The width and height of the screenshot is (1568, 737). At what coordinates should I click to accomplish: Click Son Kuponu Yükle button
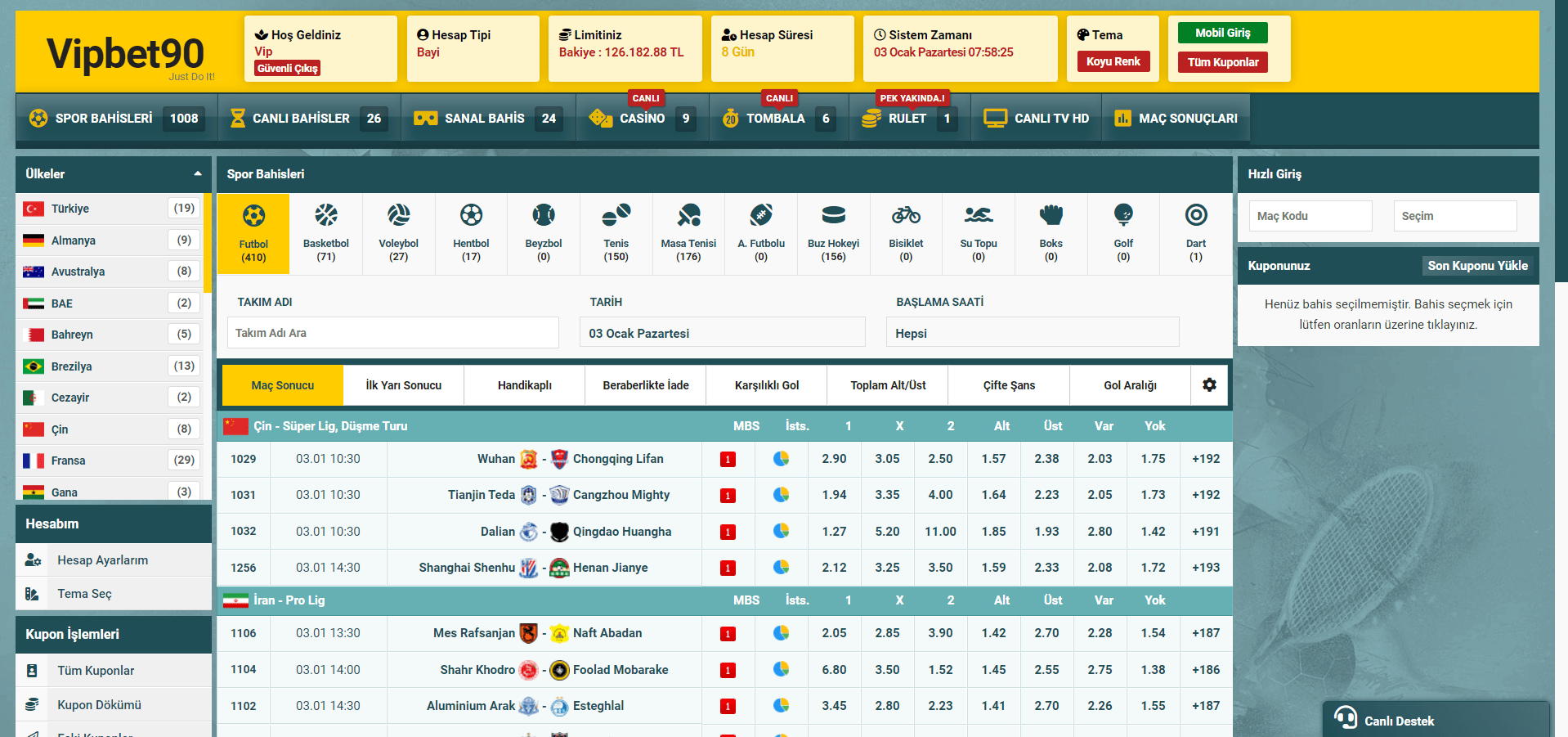click(x=1477, y=266)
